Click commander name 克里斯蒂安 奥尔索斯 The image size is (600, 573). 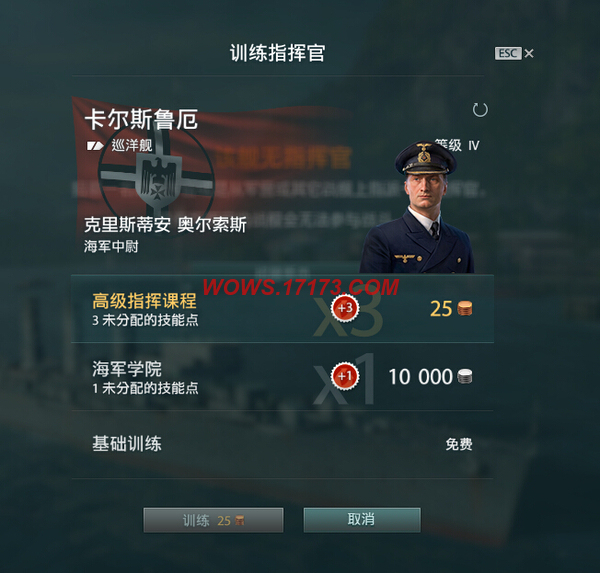[165, 225]
